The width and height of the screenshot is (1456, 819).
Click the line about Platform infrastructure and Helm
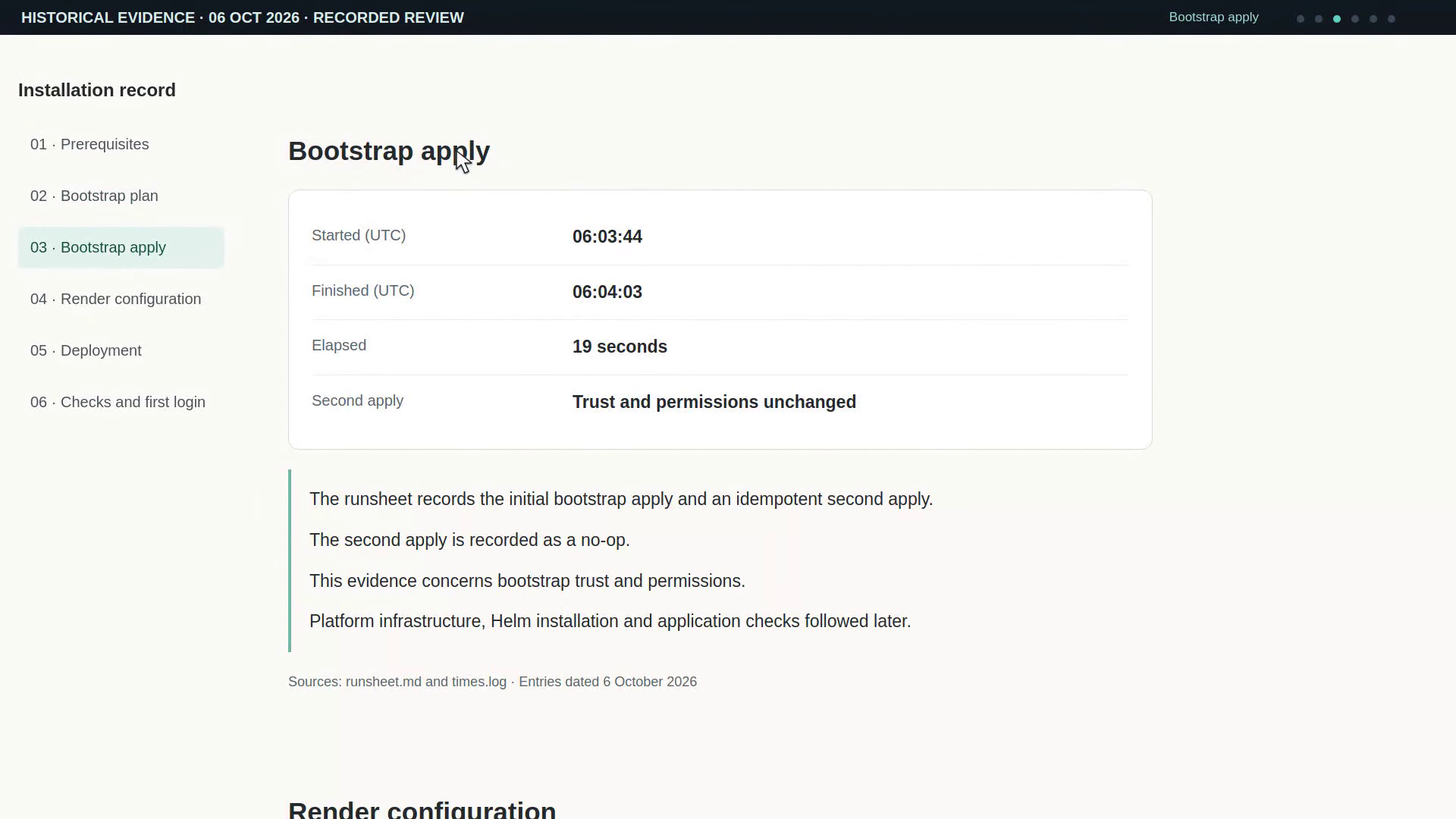pos(610,621)
